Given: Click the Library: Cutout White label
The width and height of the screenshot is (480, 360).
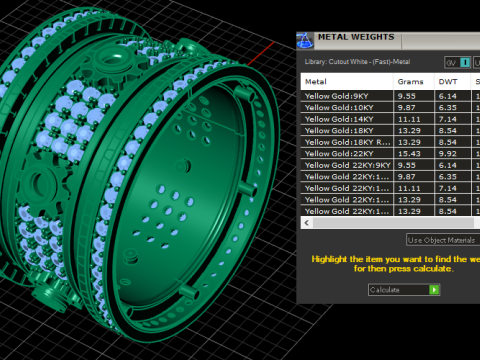Looking at the screenshot, I should click(357, 62).
